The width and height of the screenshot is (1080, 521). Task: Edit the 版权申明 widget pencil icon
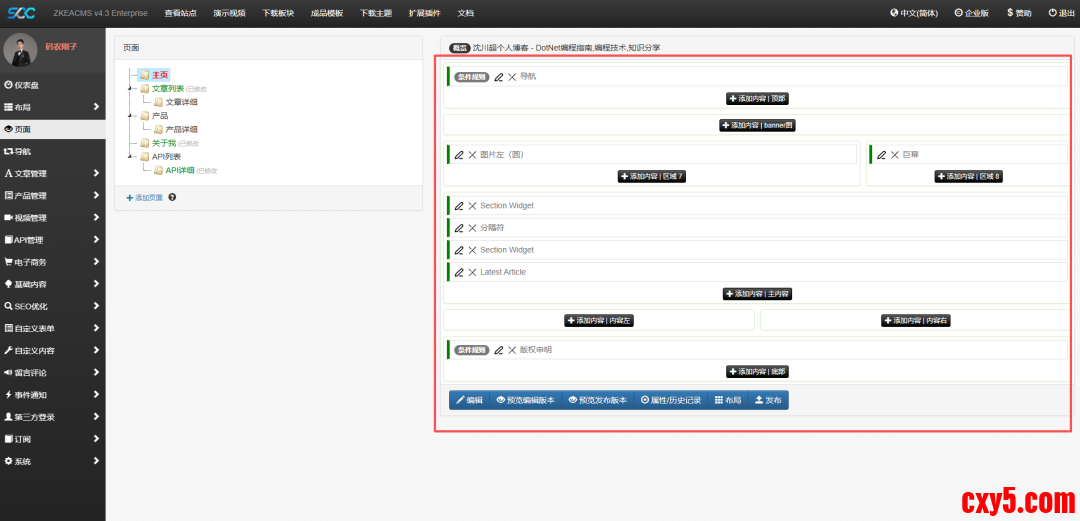pyautogui.click(x=499, y=350)
